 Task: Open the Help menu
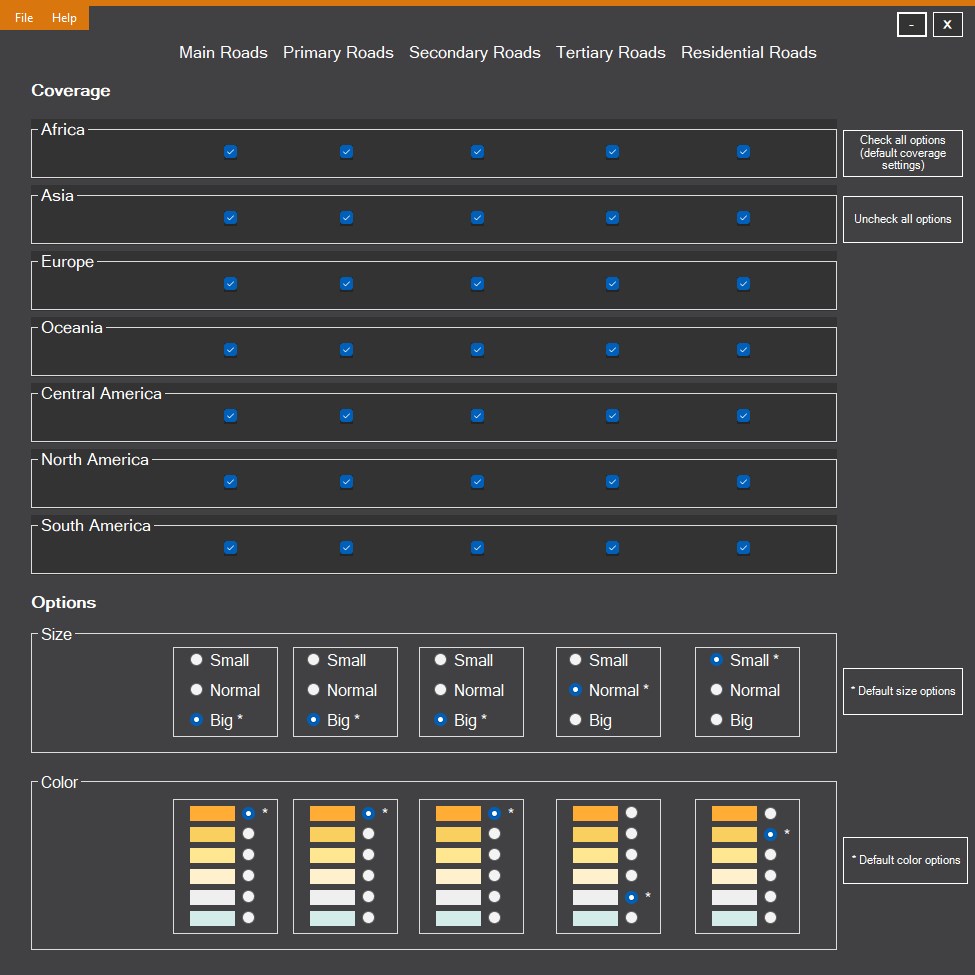pos(64,18)
